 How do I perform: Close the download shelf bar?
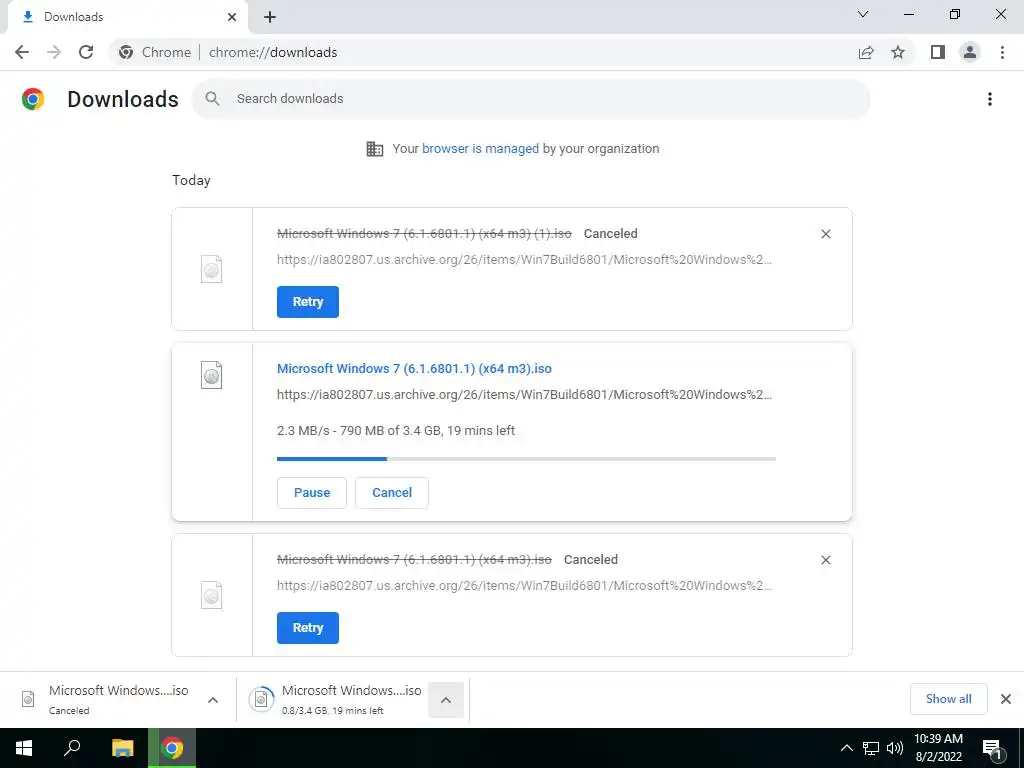click(1006, 699)
